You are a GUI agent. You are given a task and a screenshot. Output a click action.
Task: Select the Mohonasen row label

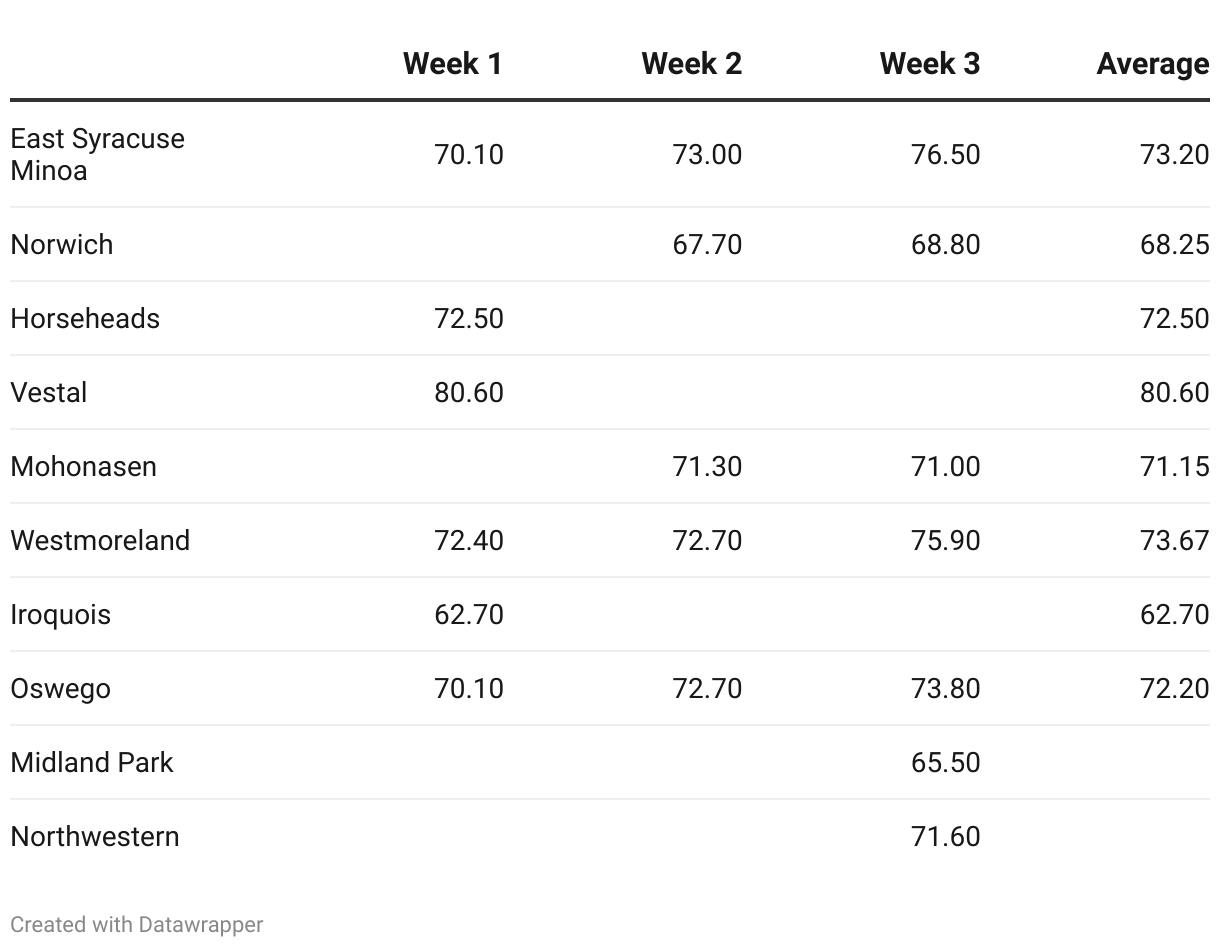[x=84, y=467]
